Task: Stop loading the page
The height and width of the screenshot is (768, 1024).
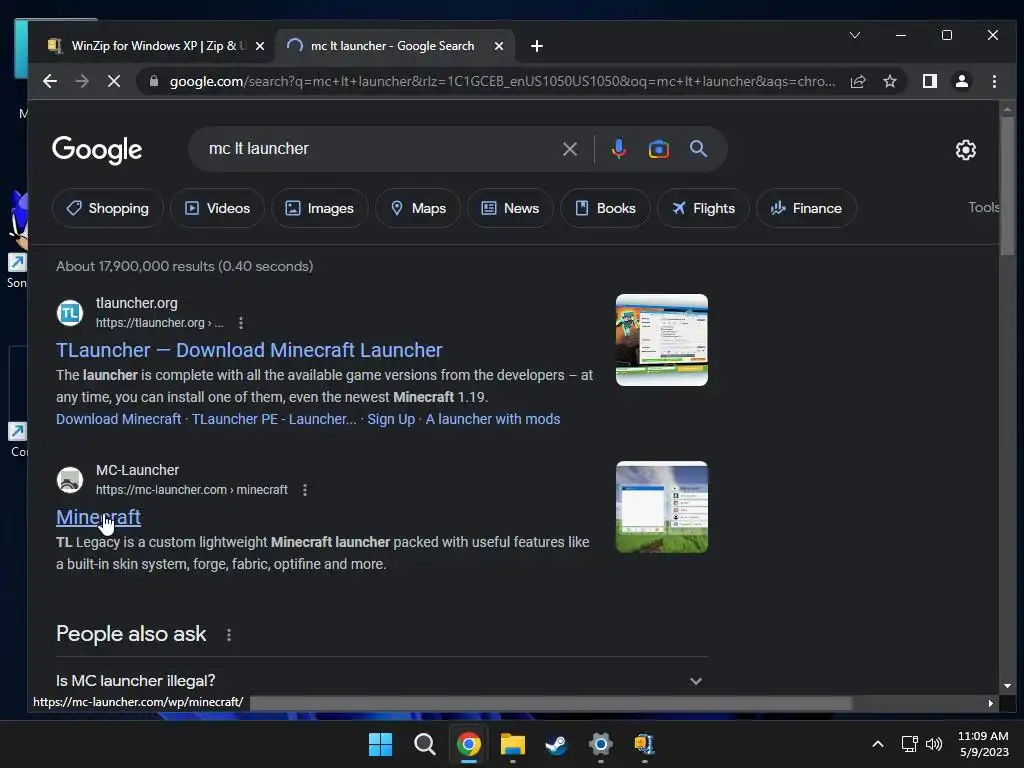Action: (x=114, y=81)
